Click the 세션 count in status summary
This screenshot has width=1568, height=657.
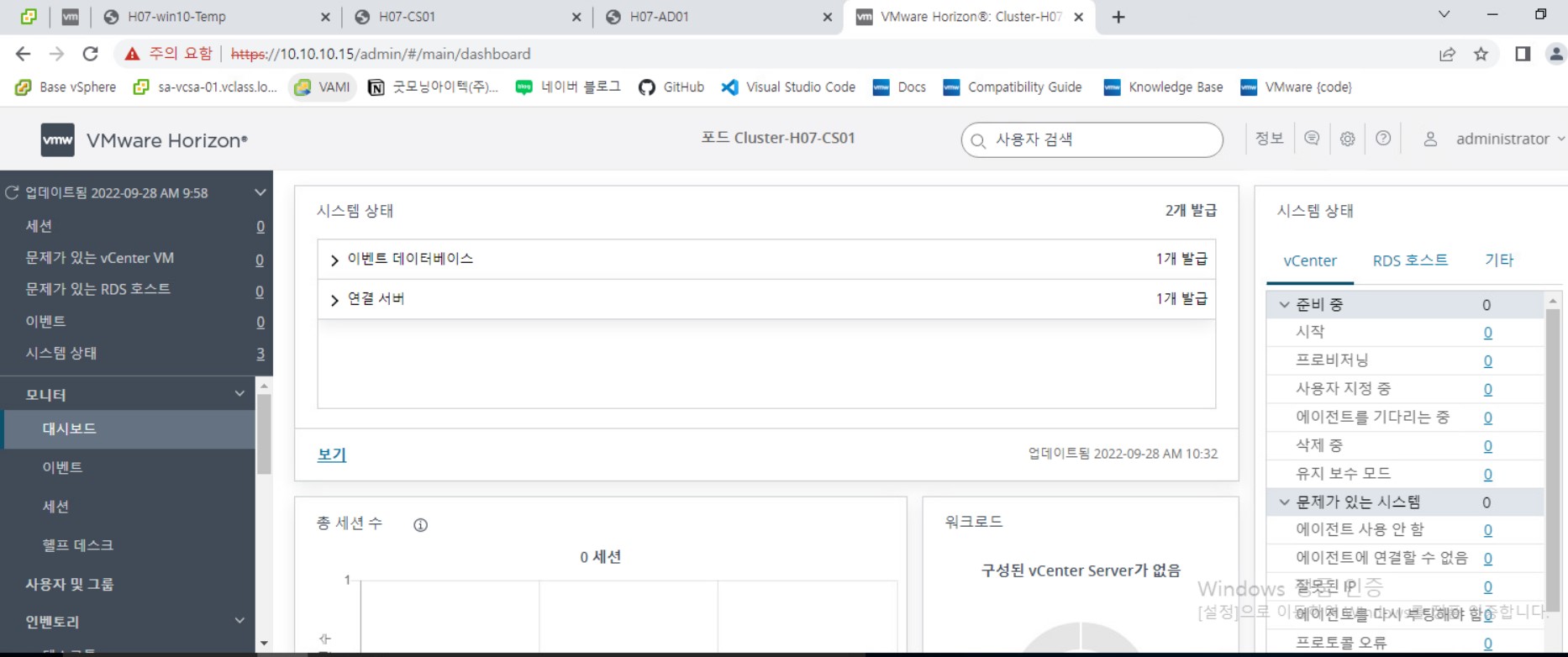tap(260, 226)
